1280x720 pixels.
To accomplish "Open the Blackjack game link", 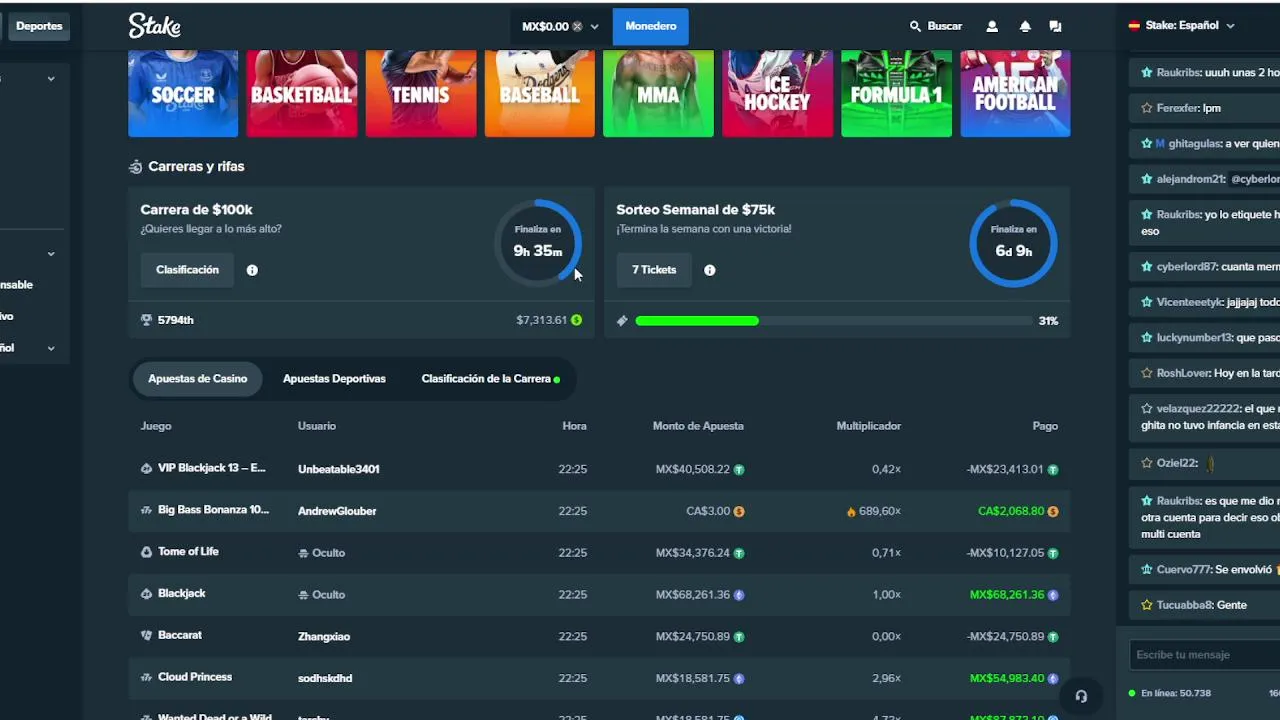I will pos(181,594).
